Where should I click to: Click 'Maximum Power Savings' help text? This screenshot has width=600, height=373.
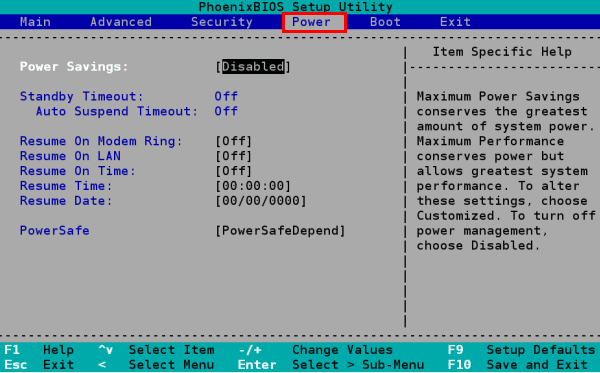(498, 96)
